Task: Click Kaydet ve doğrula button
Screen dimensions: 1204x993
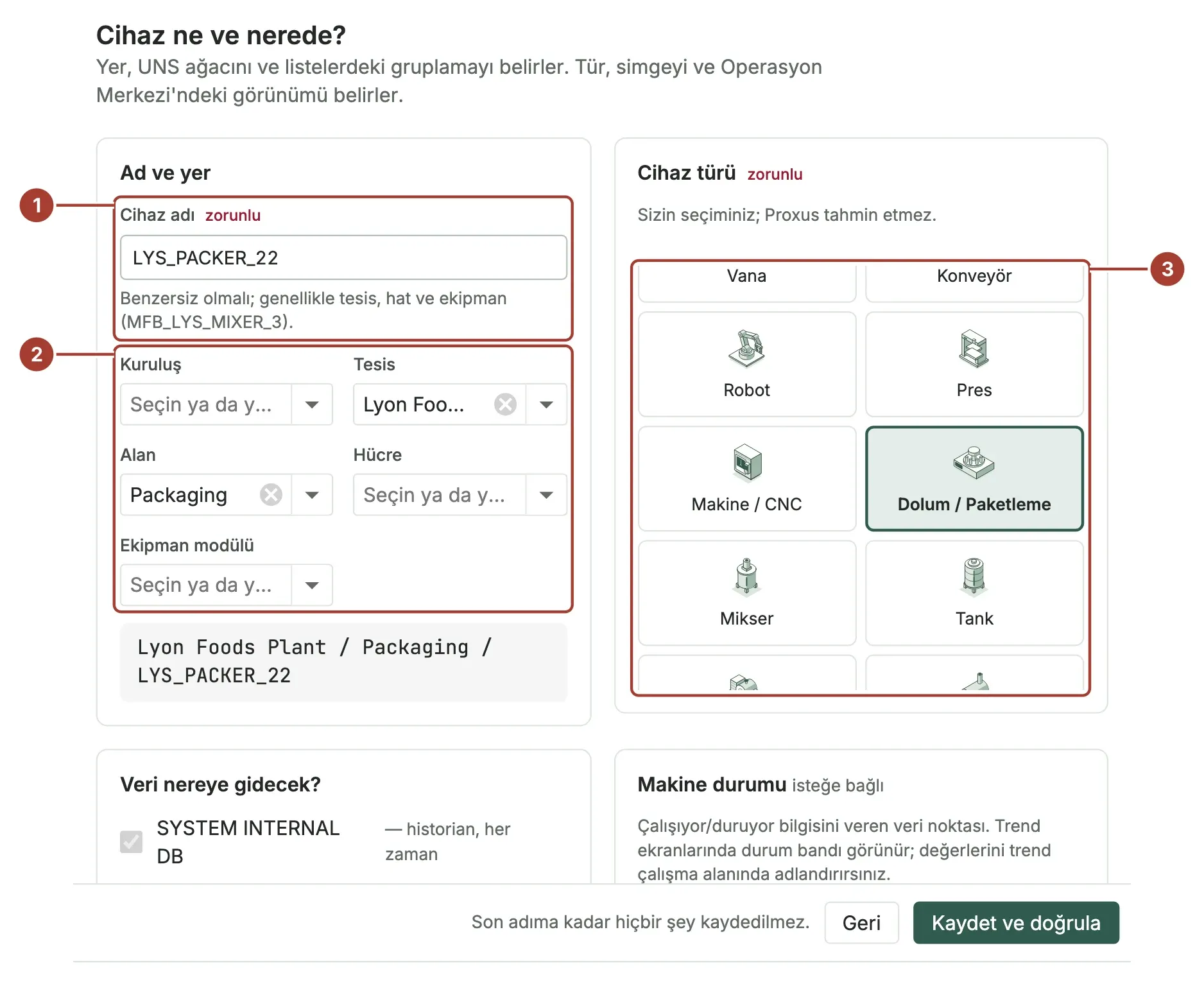Action: tap(1016, 922)
